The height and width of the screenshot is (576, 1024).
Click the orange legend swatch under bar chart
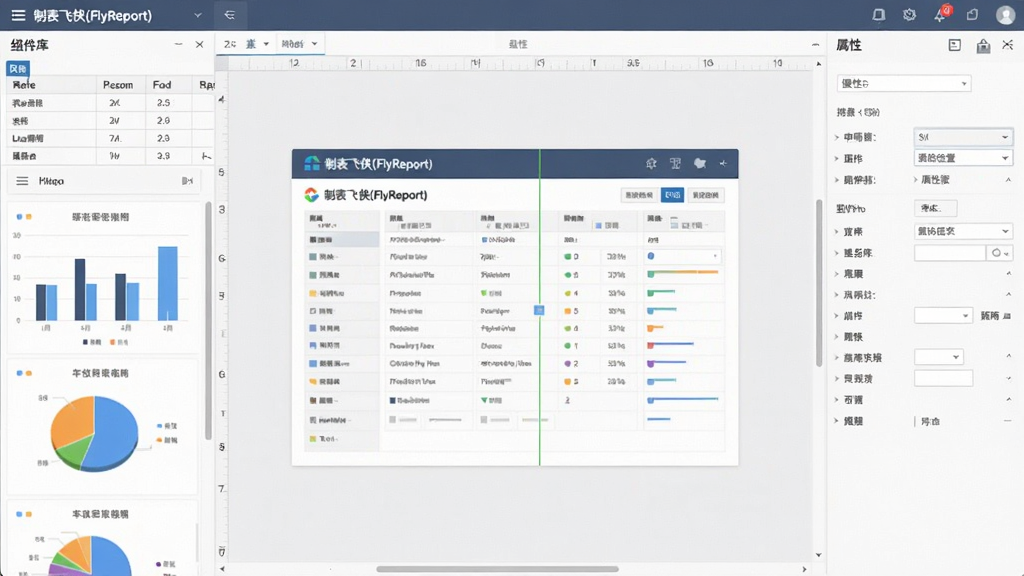click(112, 342)
